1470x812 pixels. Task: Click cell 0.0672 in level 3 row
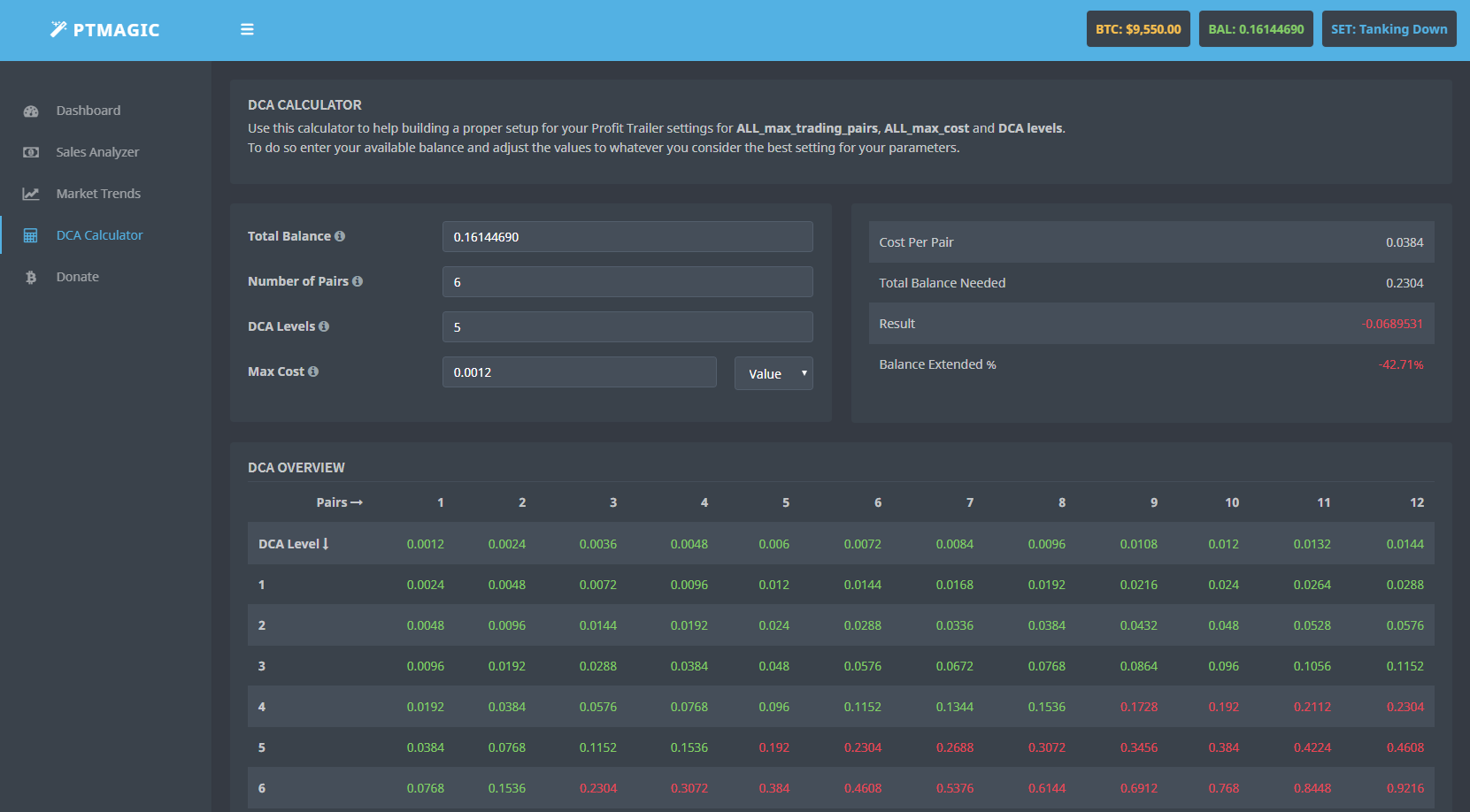(x=955, y=666)
